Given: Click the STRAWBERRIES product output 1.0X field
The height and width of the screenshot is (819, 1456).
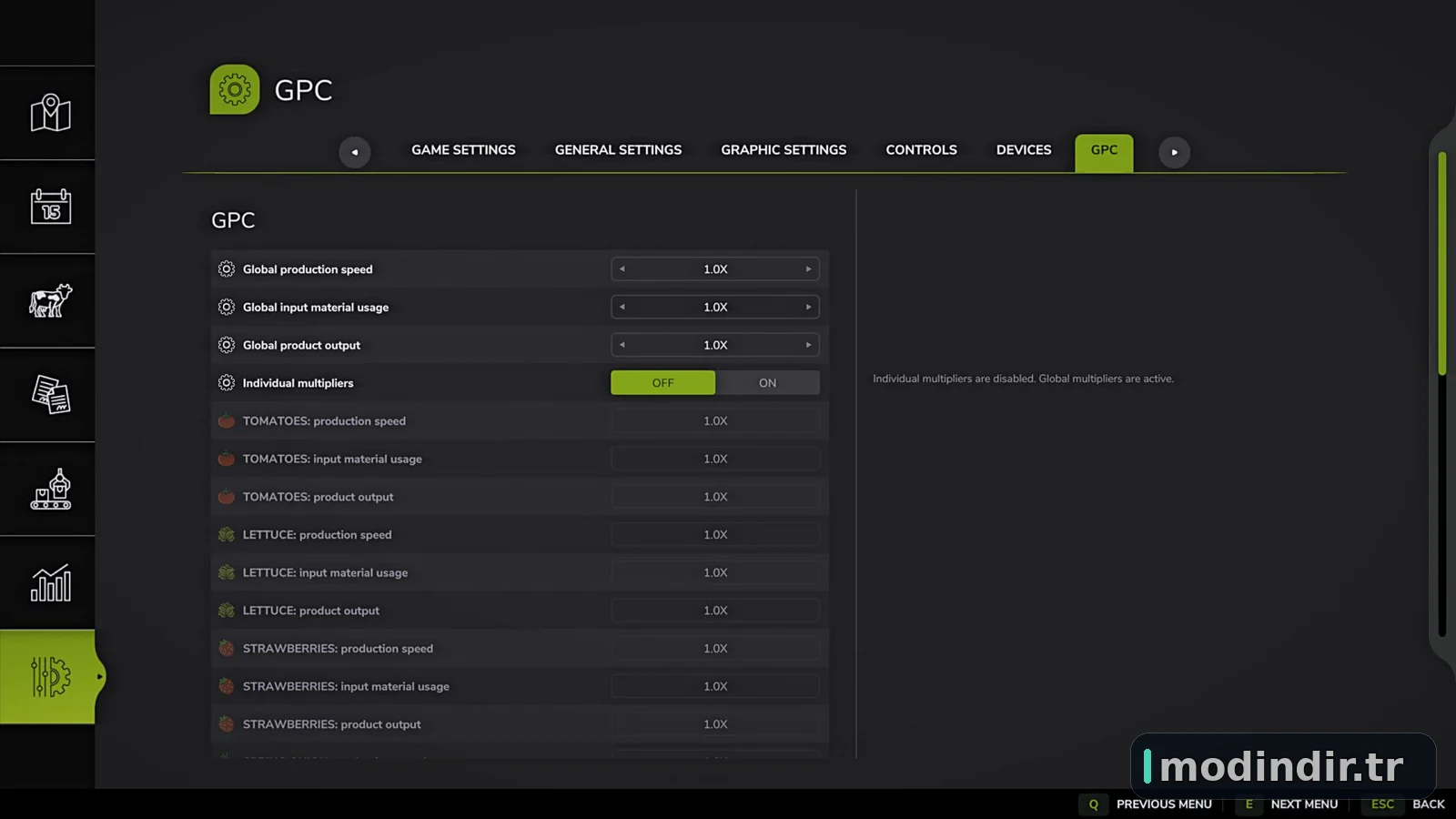Looking at the screenshot, I should point(715,724).
